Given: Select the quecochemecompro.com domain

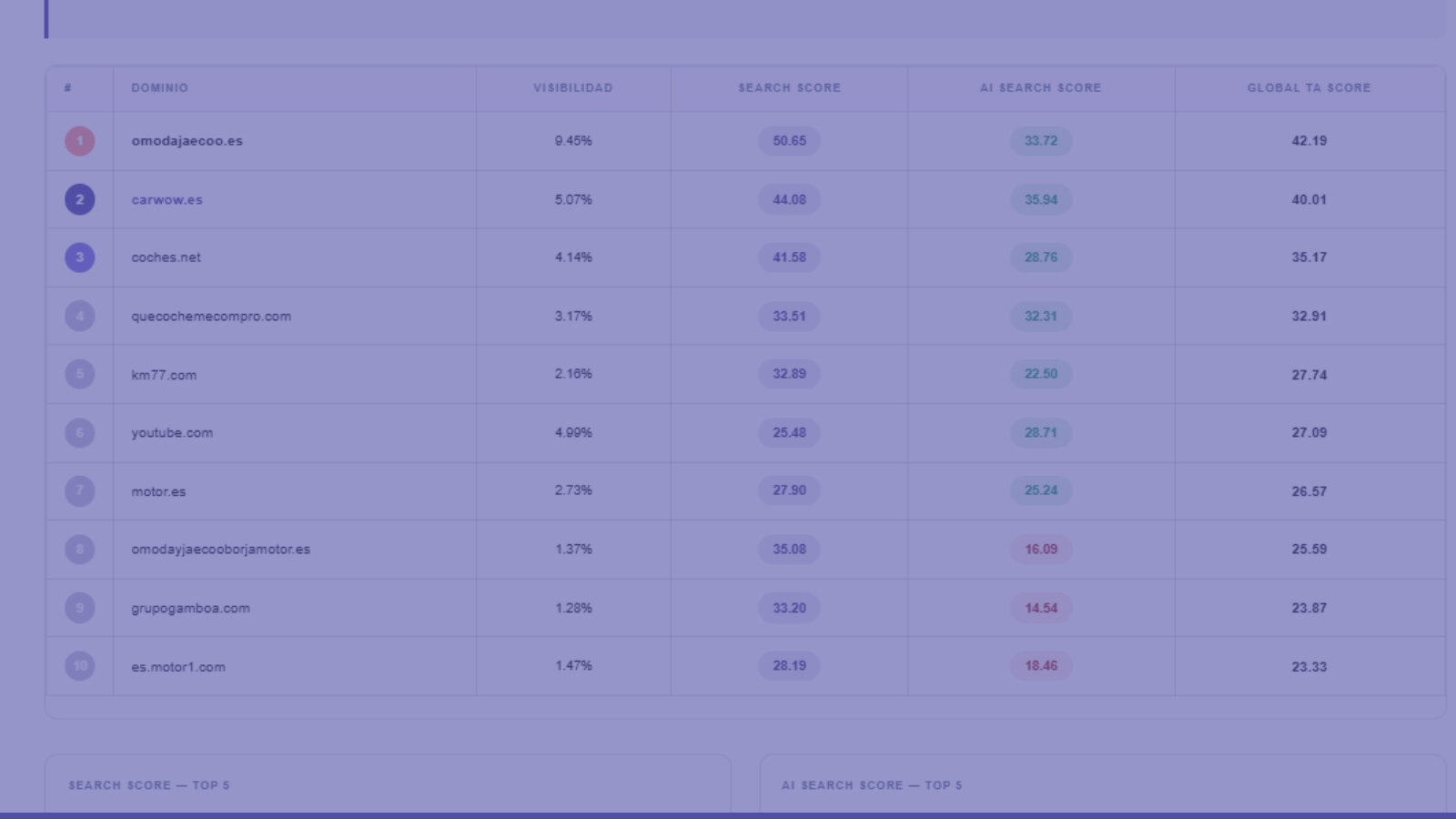Looking at the screenshot, I should click(211, 316).
